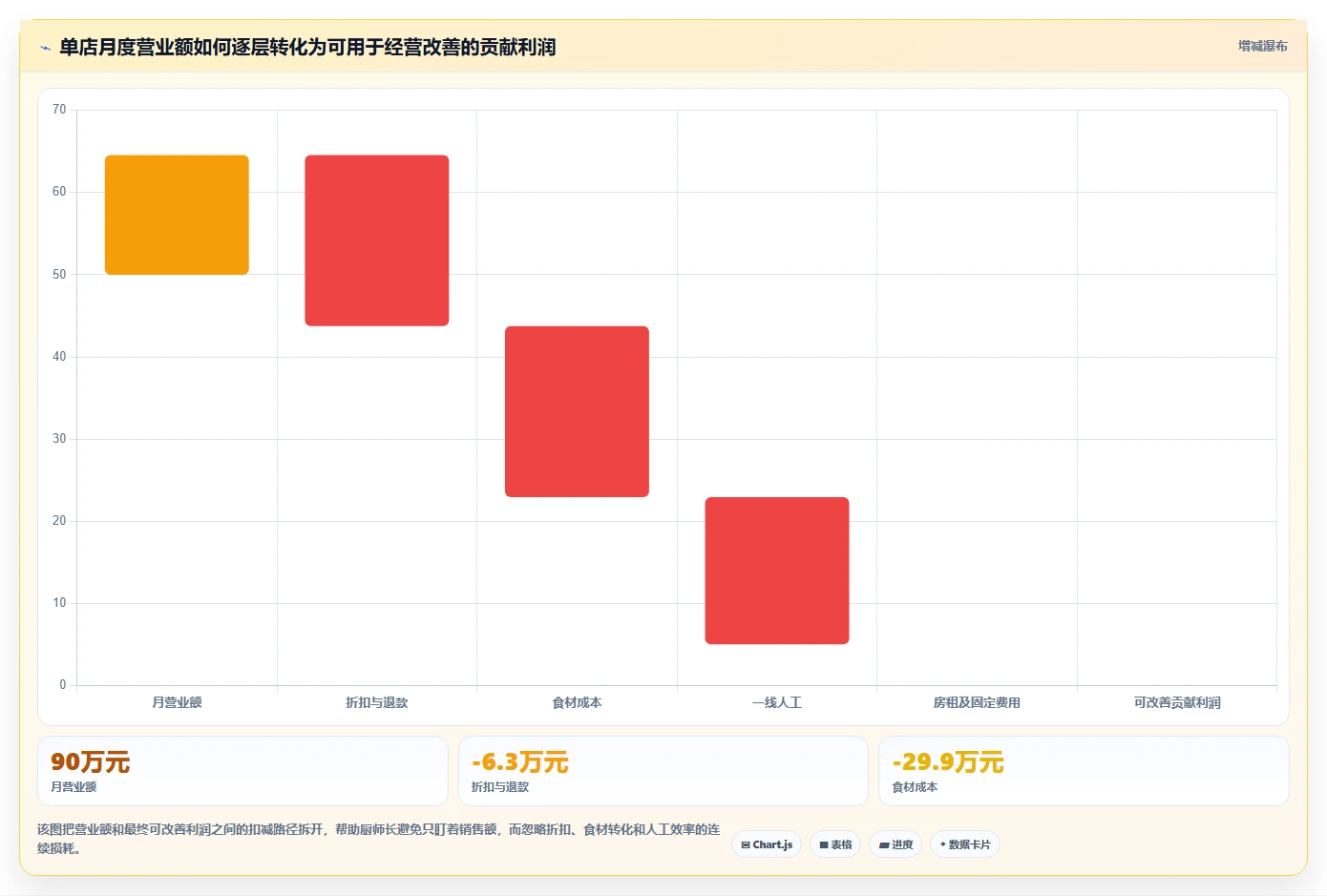Click the 表格 tag chip
The height and width of the screenshot is (896, 1327).
835,844
